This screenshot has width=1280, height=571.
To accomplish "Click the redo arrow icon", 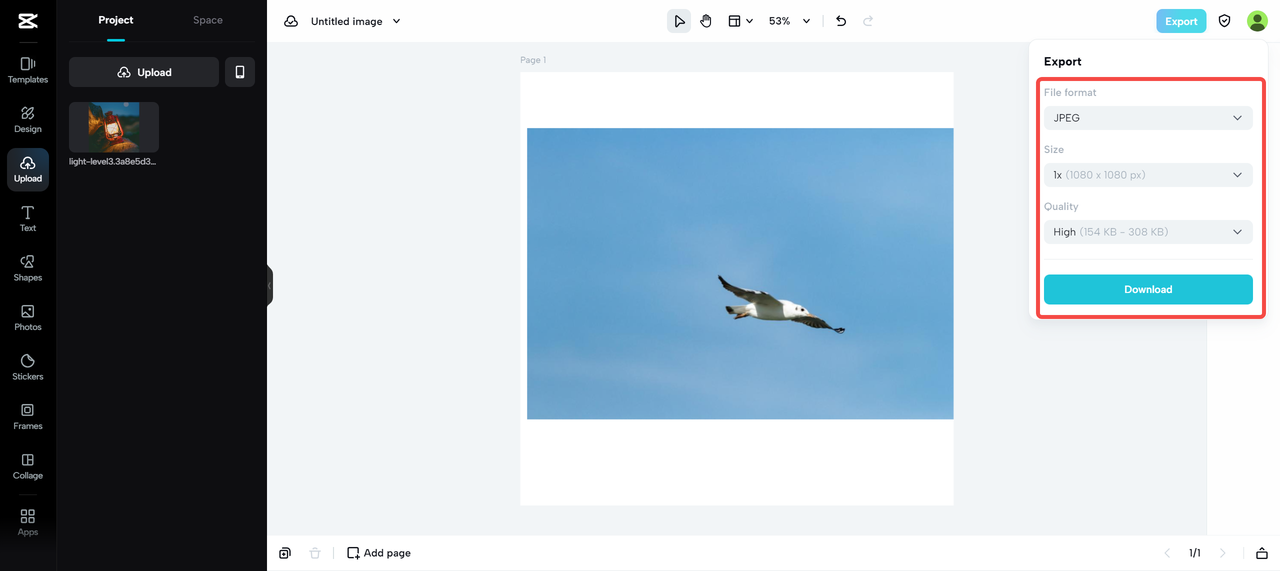I will pos(868,21).
